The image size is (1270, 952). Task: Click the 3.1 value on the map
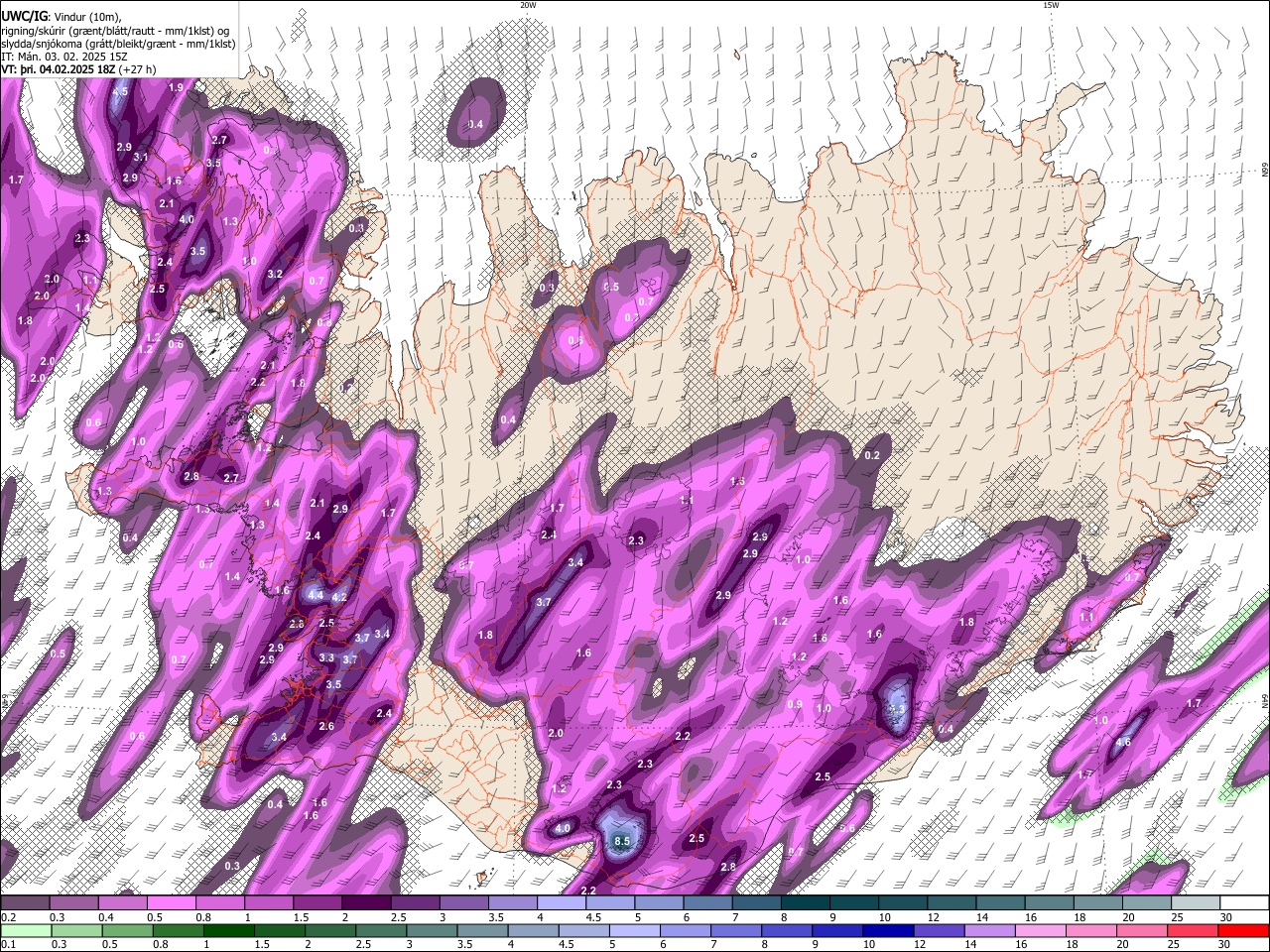(141, 158)
